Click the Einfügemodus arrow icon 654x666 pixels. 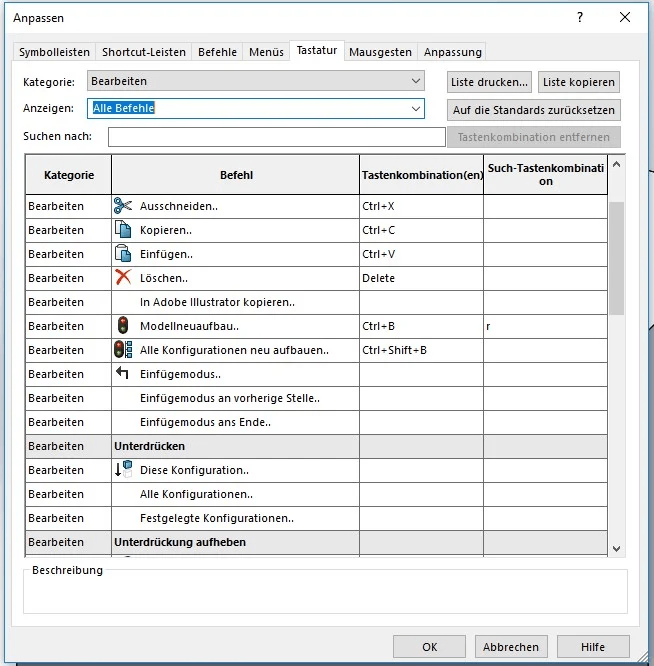[123, 374]
